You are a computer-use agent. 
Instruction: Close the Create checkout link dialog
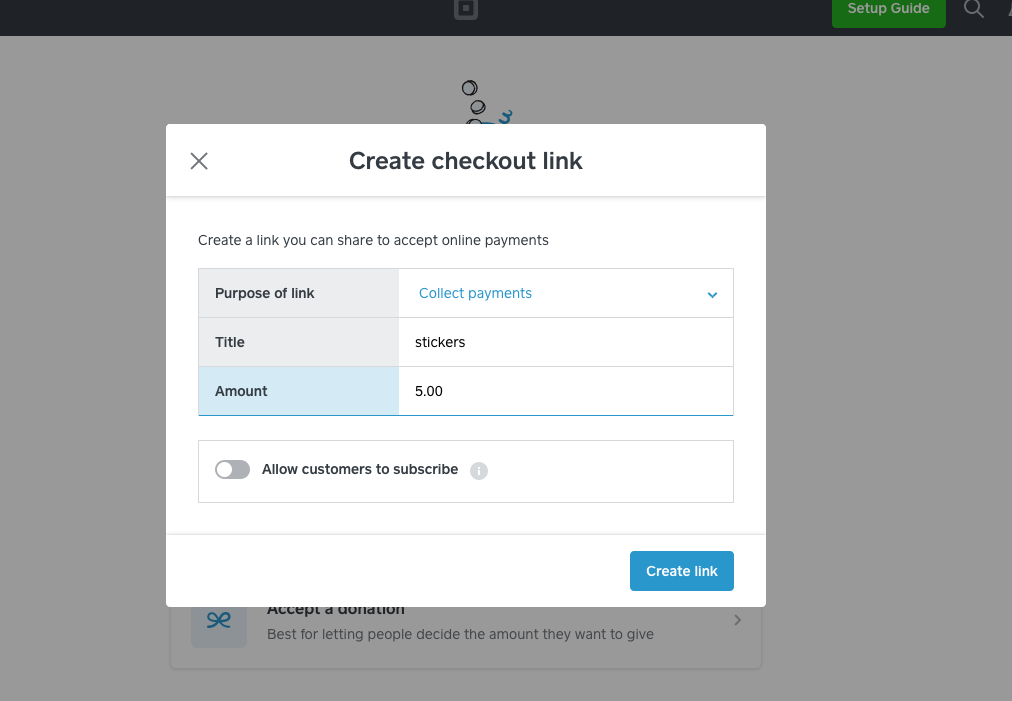click(x=199, y=161)
